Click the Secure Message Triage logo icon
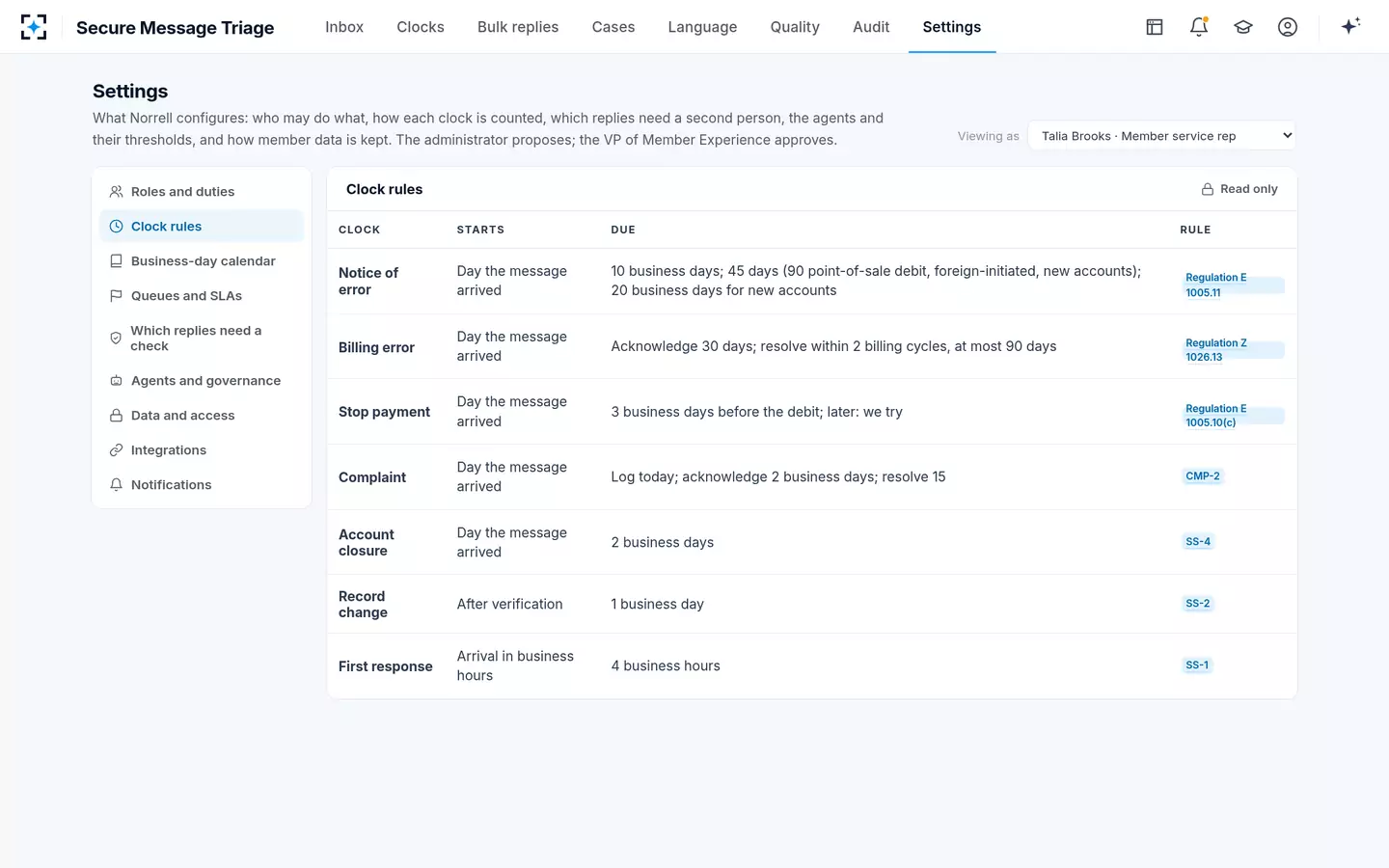Viewport: 1389px width, 868px height. 34,27
